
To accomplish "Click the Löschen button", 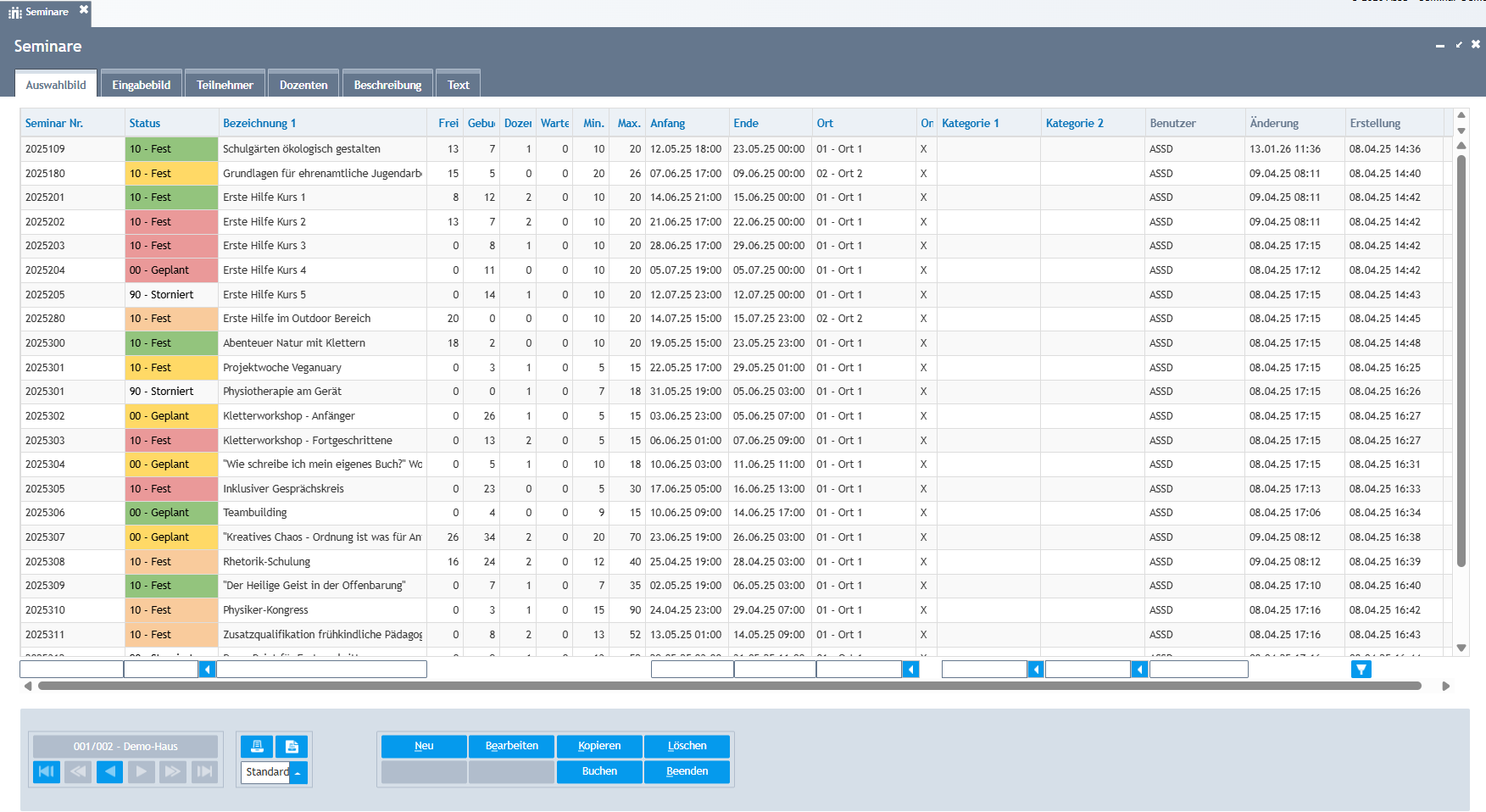I will (x=687, y=746).
